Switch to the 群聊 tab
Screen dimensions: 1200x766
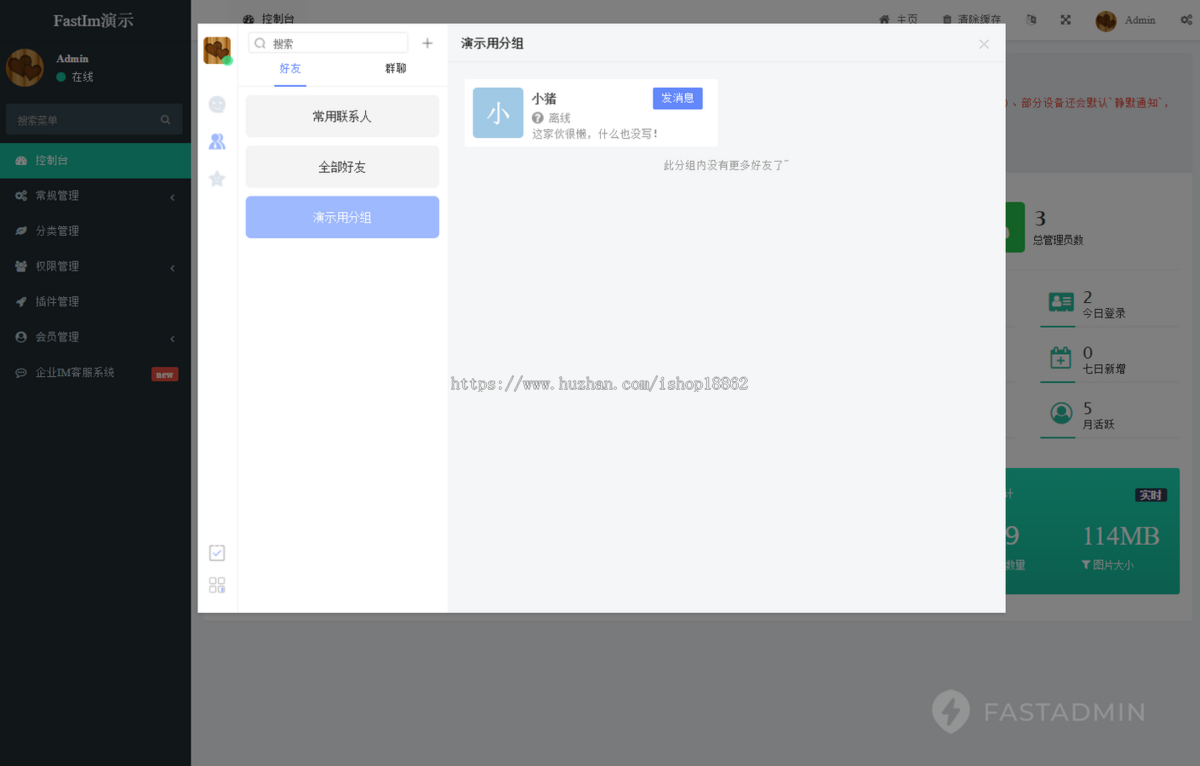[x=396, y=68]
